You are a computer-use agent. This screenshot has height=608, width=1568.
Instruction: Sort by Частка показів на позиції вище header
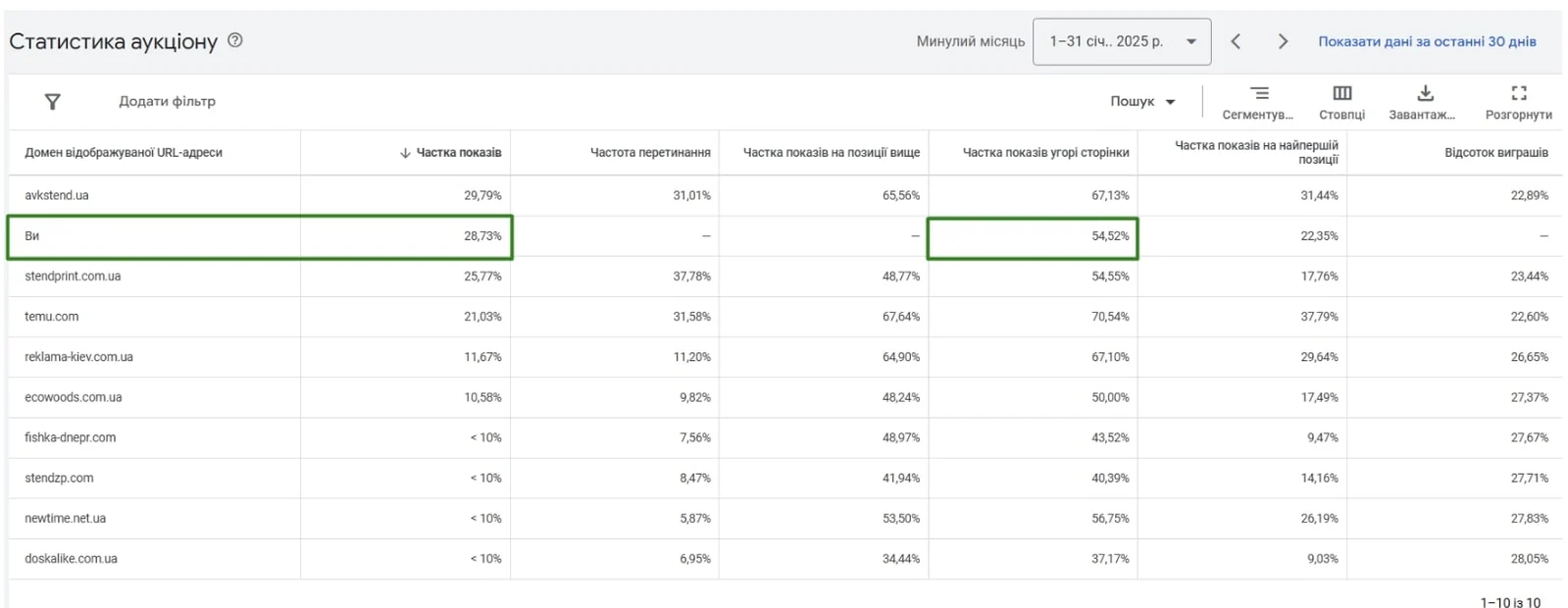832,152
